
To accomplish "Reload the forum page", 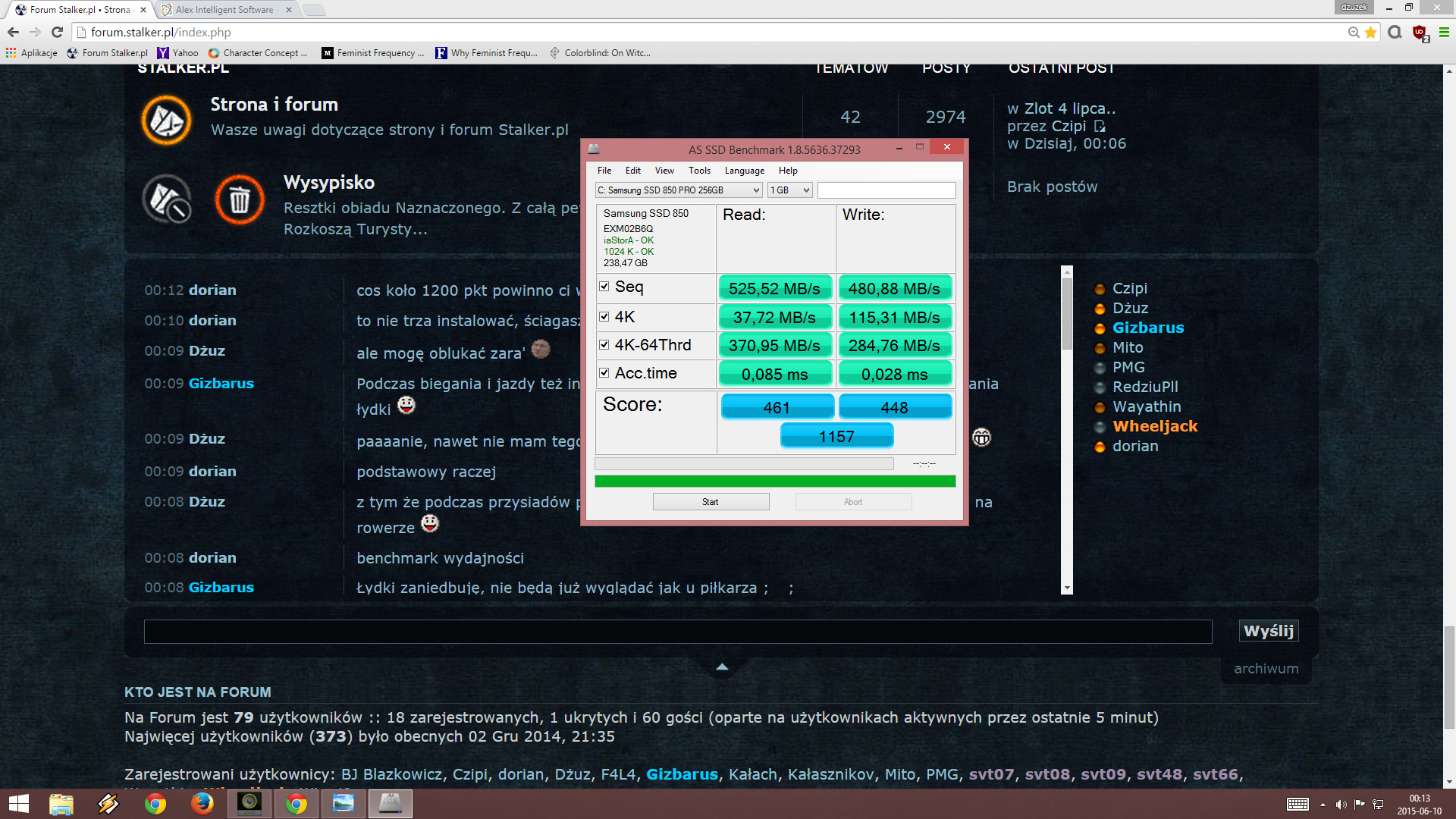I will (x=57, y=32).
